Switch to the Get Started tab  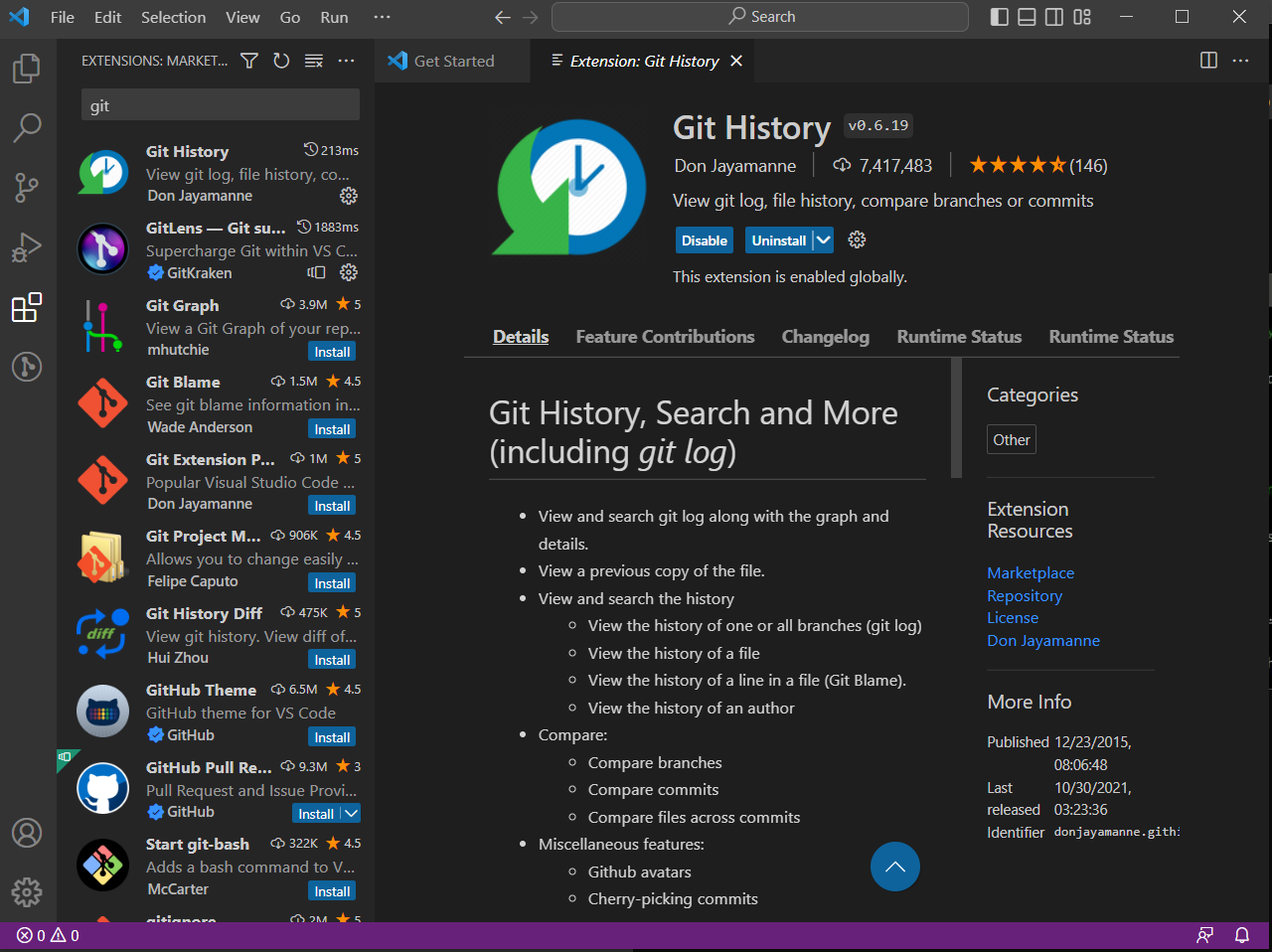coord(452,61)
